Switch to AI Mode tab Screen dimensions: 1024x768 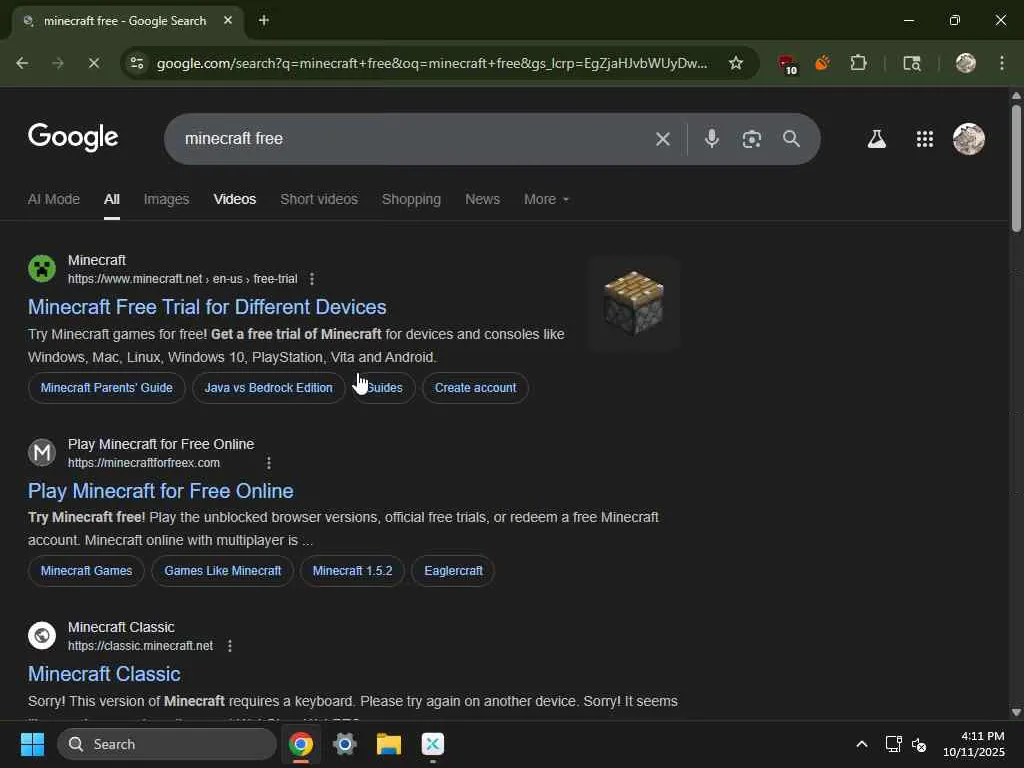click(x=54, y=199)
